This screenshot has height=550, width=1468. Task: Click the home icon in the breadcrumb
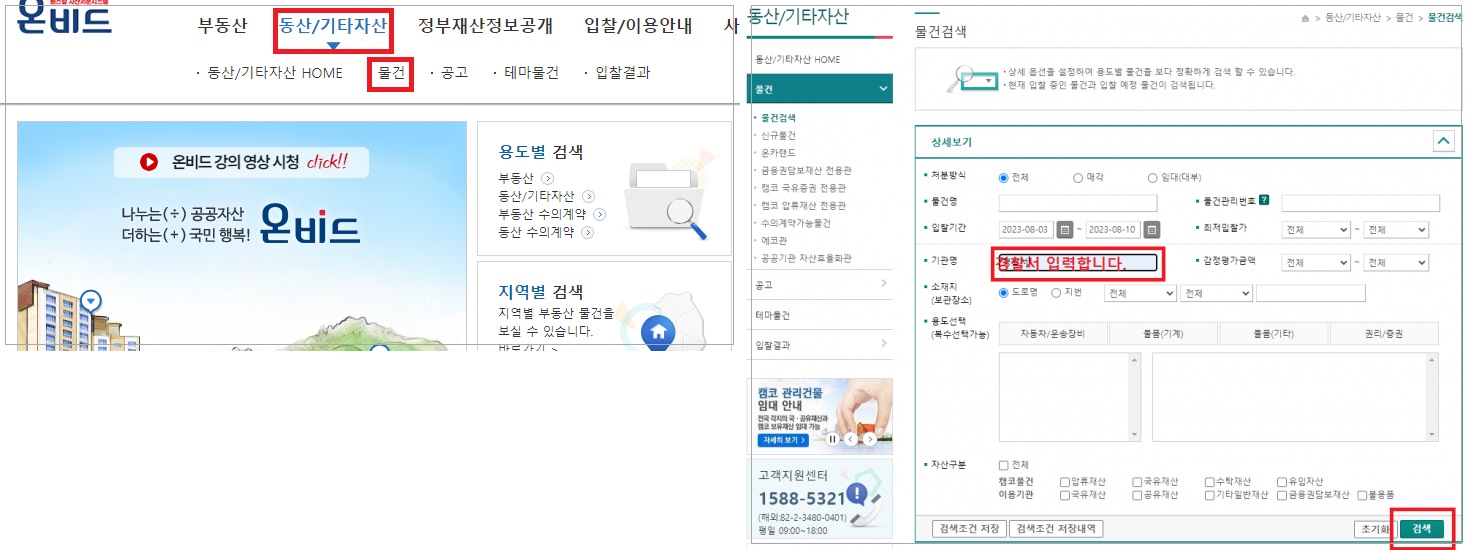[1306, 19]
